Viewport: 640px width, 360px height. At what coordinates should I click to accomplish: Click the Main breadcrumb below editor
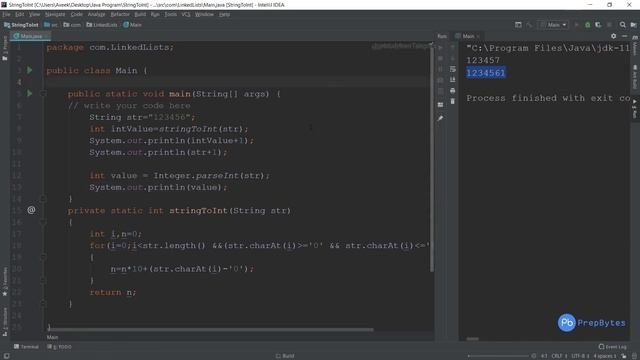point(52,337)
